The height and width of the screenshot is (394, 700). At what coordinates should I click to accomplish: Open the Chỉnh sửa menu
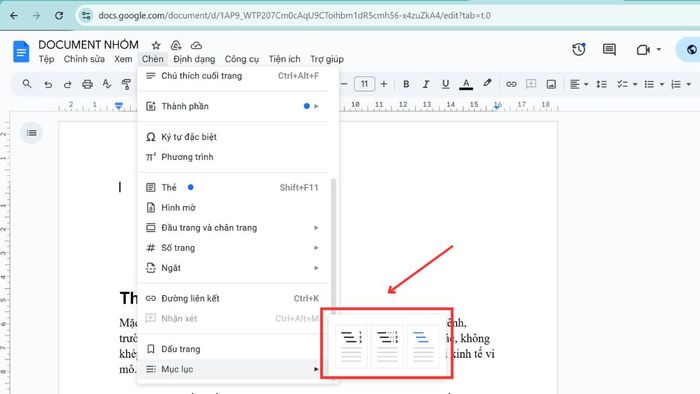[84, 59]
